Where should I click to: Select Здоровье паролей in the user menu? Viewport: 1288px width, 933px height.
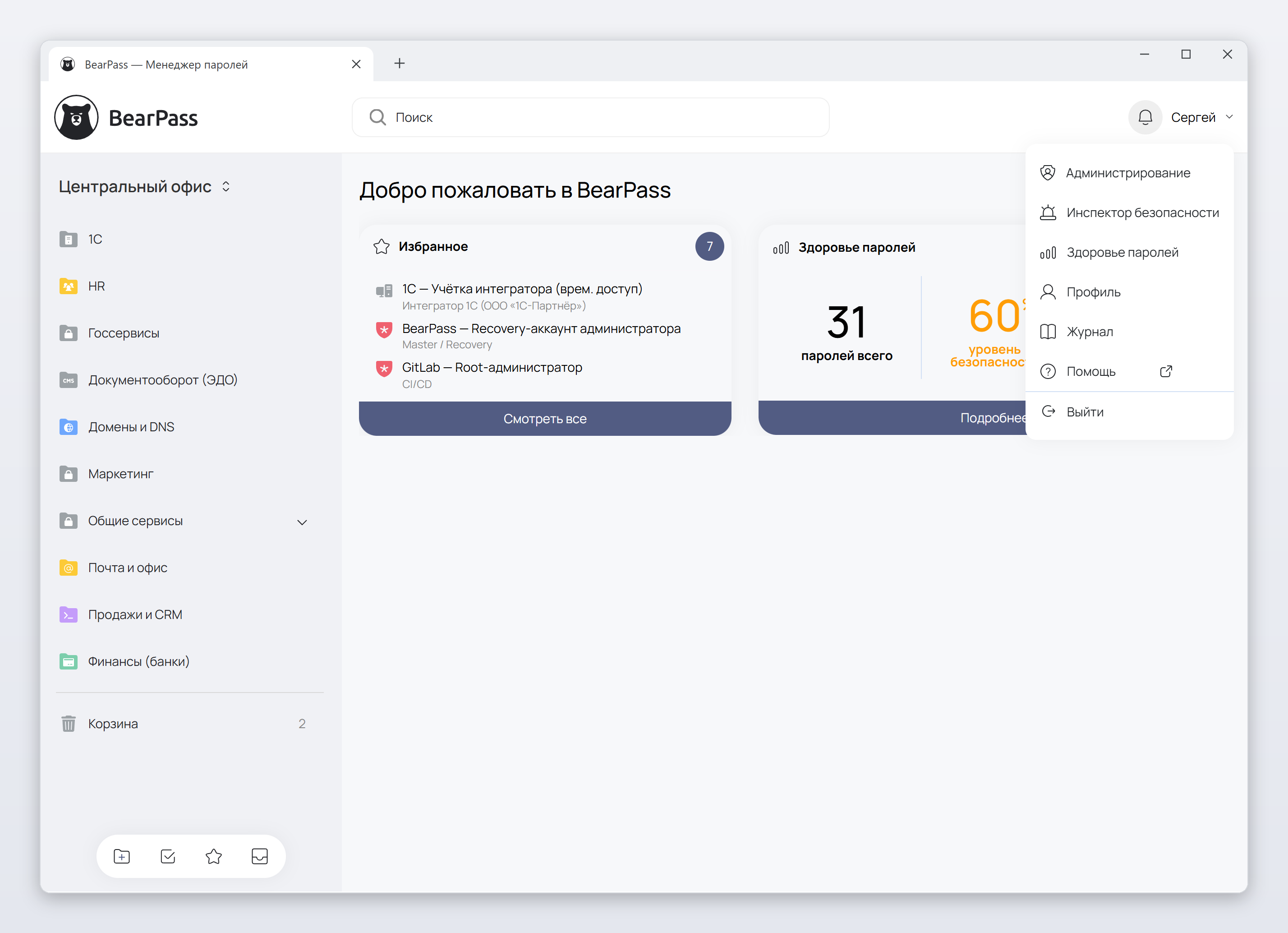pyautogui.click(x=1130, y=252)
